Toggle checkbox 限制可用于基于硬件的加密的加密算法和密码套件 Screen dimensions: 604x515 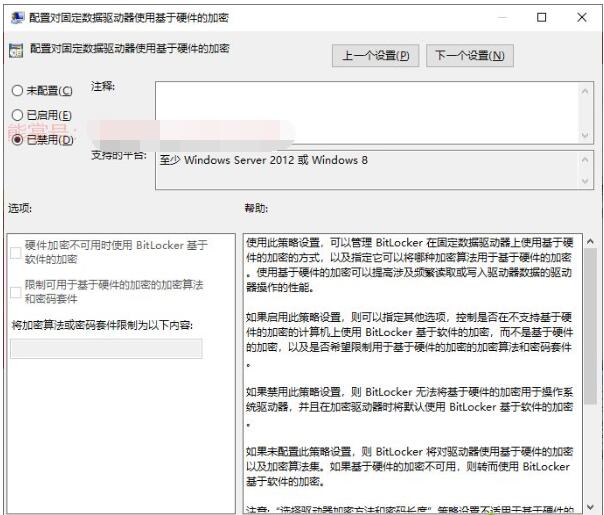(16, 292)
